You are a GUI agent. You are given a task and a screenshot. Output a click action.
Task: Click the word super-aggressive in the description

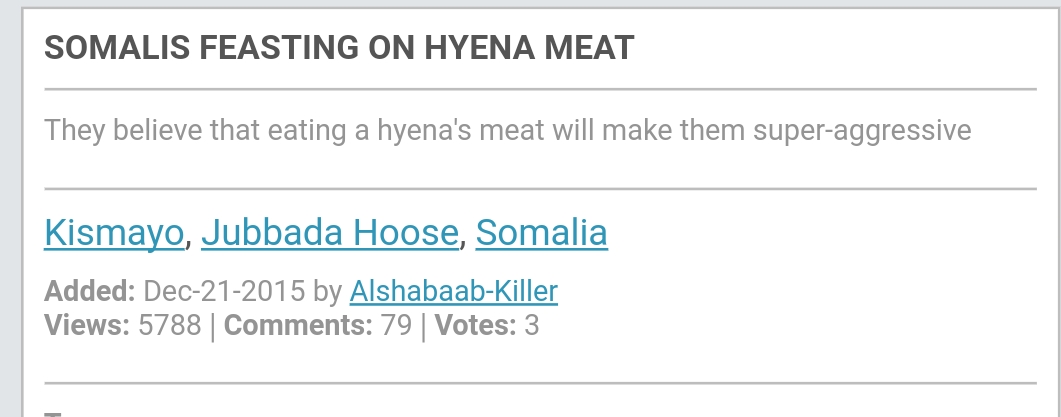[862, 131]
